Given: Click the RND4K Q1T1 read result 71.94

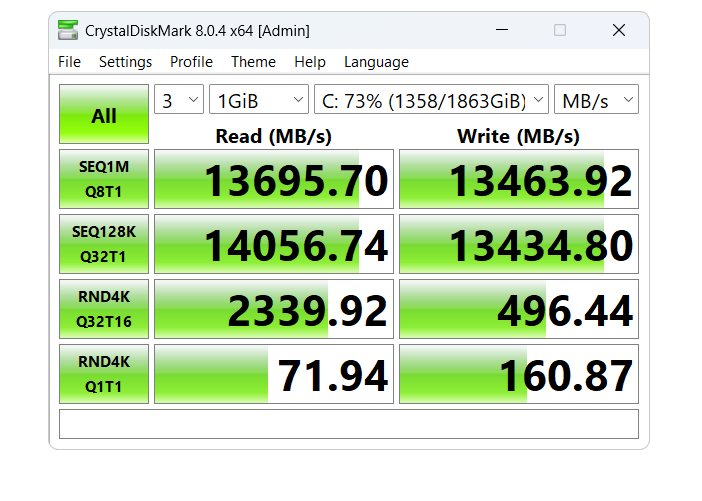Looking at the screenshot, I should coord(274,374).
